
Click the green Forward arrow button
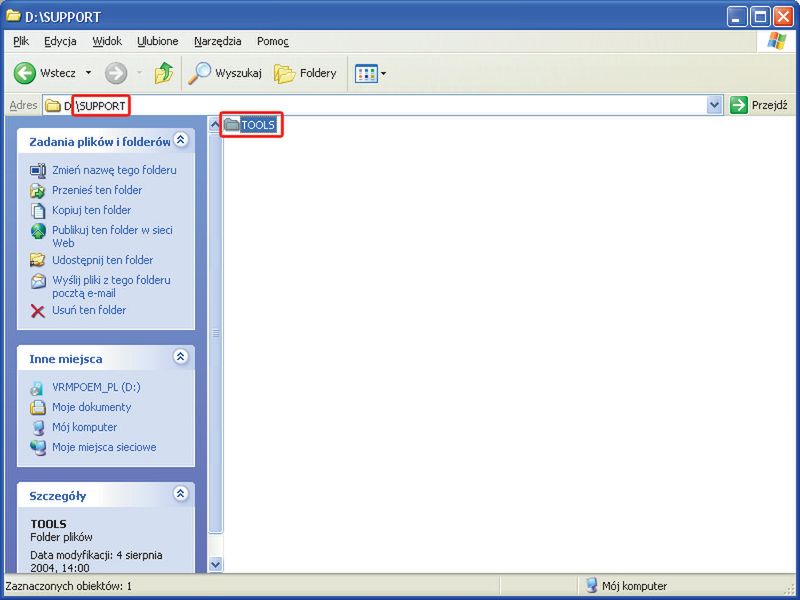click(x=116, y=73)
